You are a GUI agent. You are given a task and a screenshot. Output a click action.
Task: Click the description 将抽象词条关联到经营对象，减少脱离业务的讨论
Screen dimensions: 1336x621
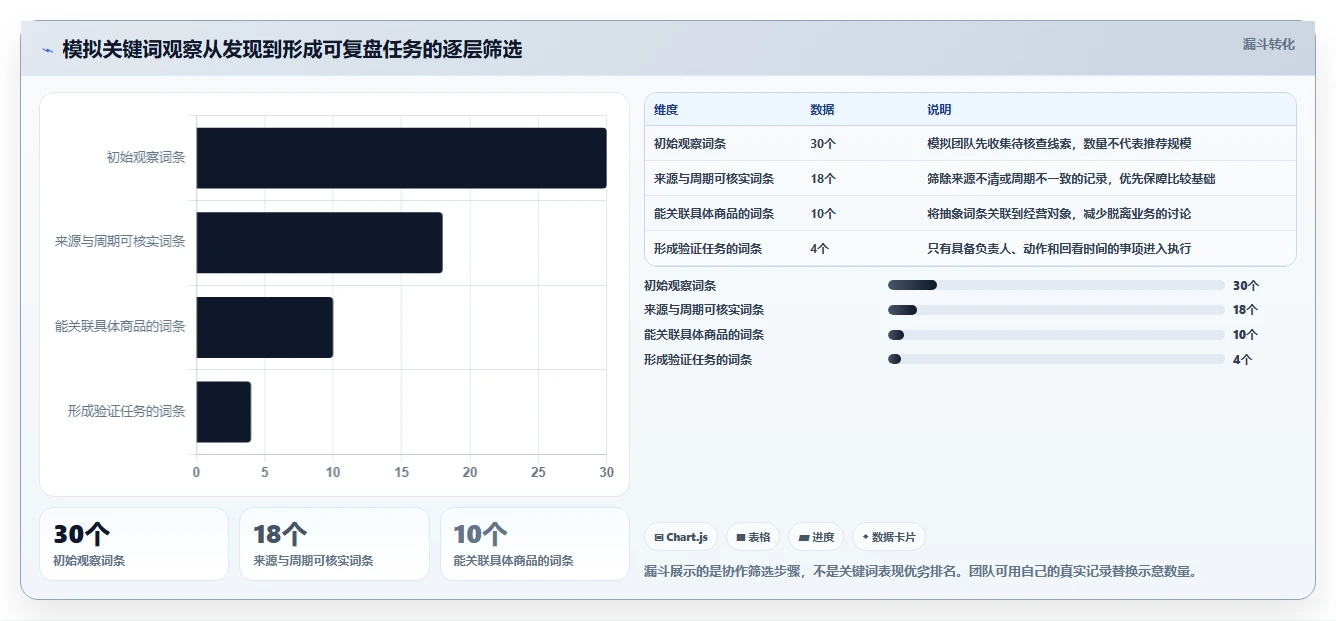click(1059, 213)
